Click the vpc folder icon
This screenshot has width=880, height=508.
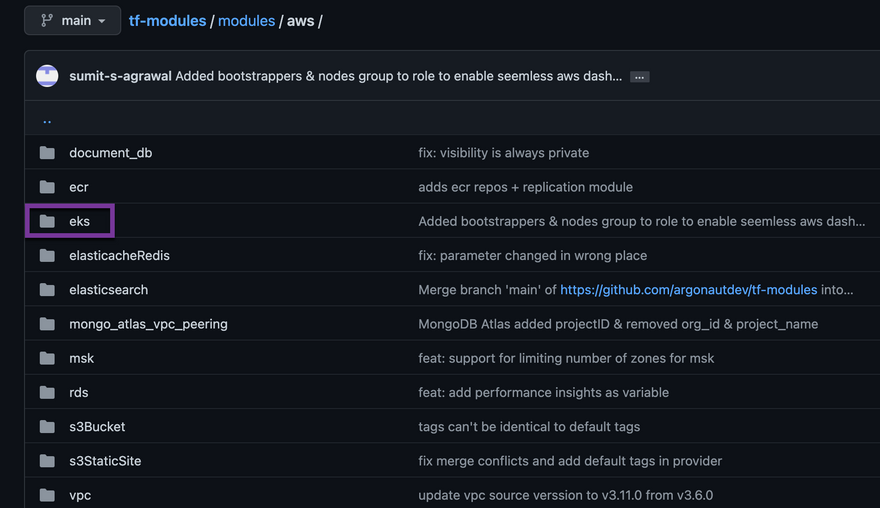(x=47, y=495)
